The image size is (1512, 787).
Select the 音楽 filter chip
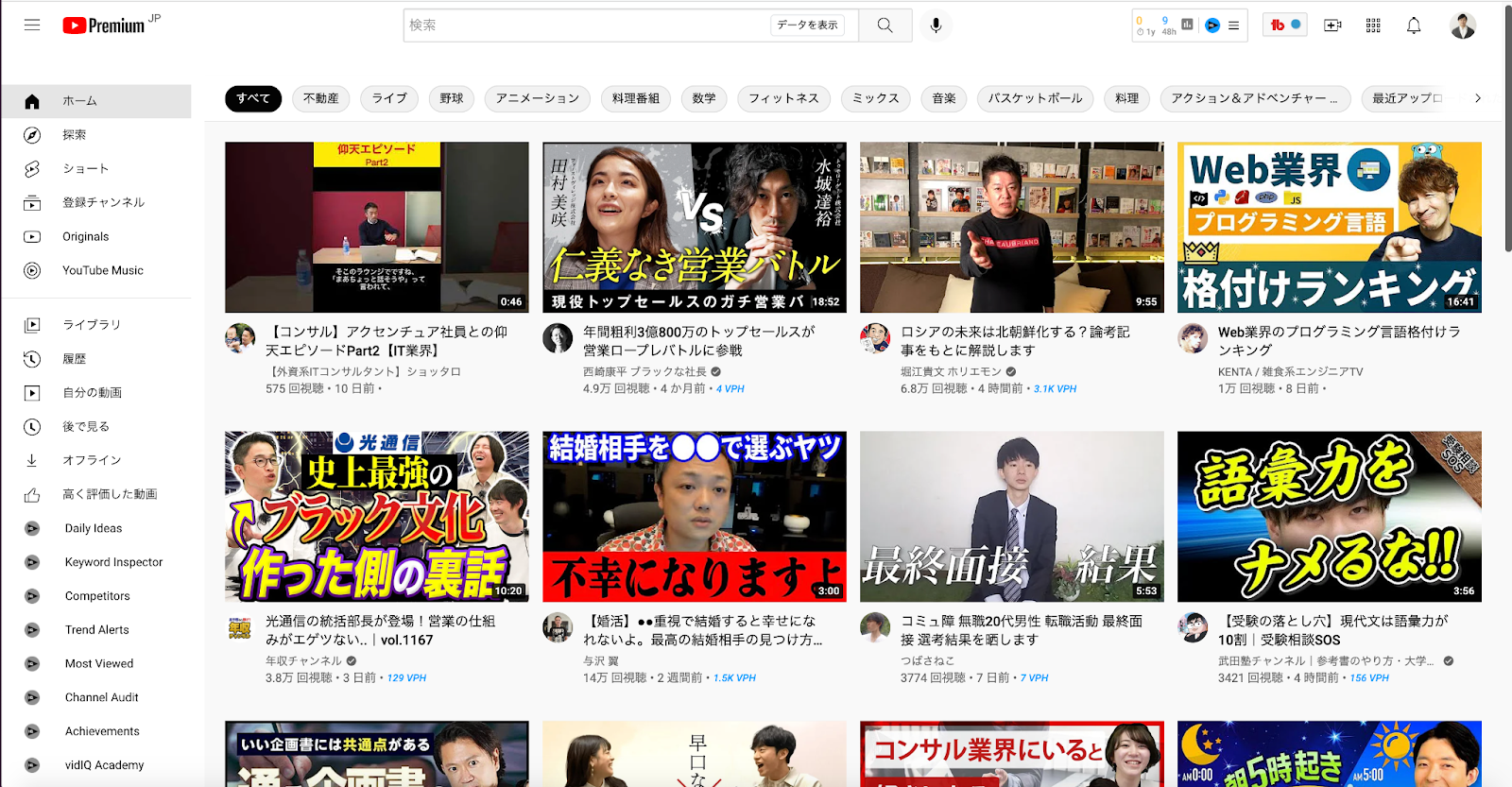pyautogui.click(x=944, y=98)
